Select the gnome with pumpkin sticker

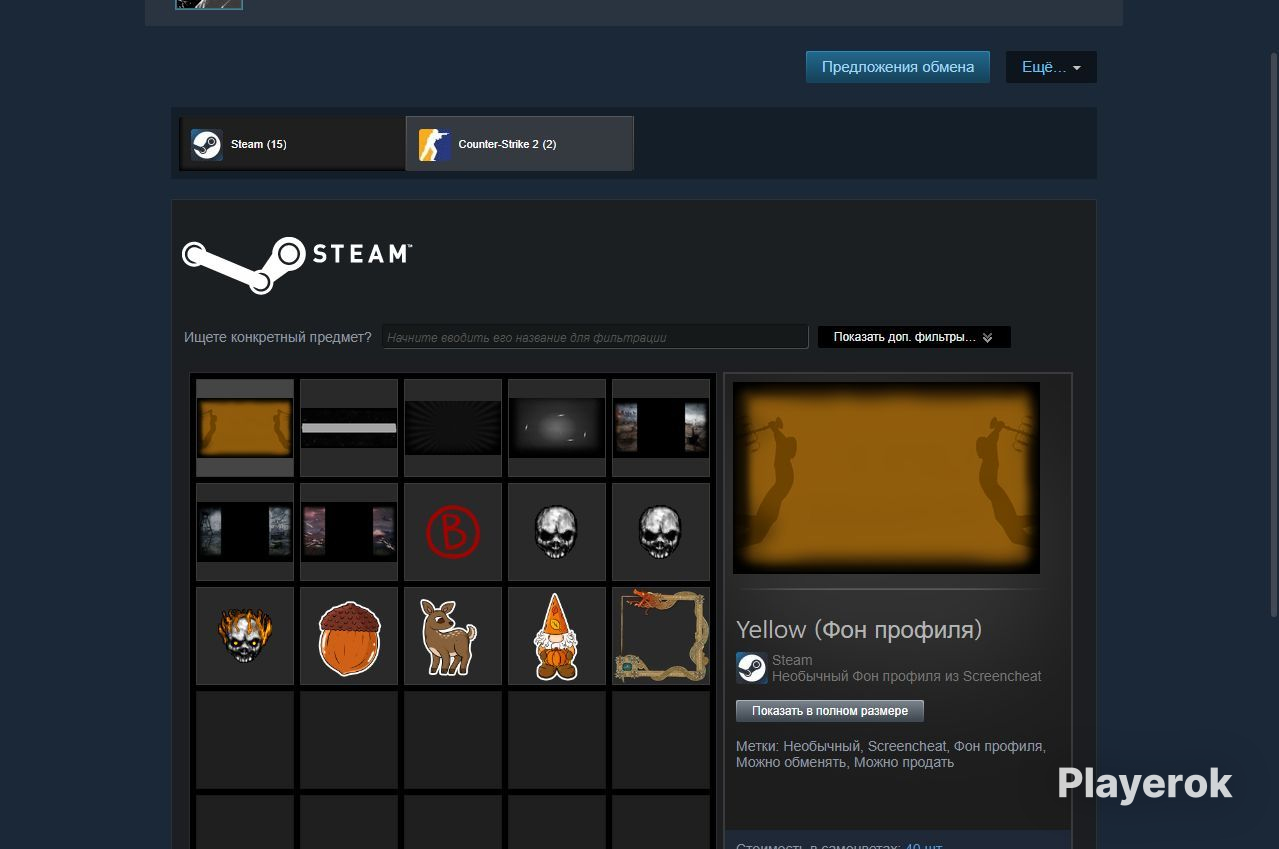[557, 636]
